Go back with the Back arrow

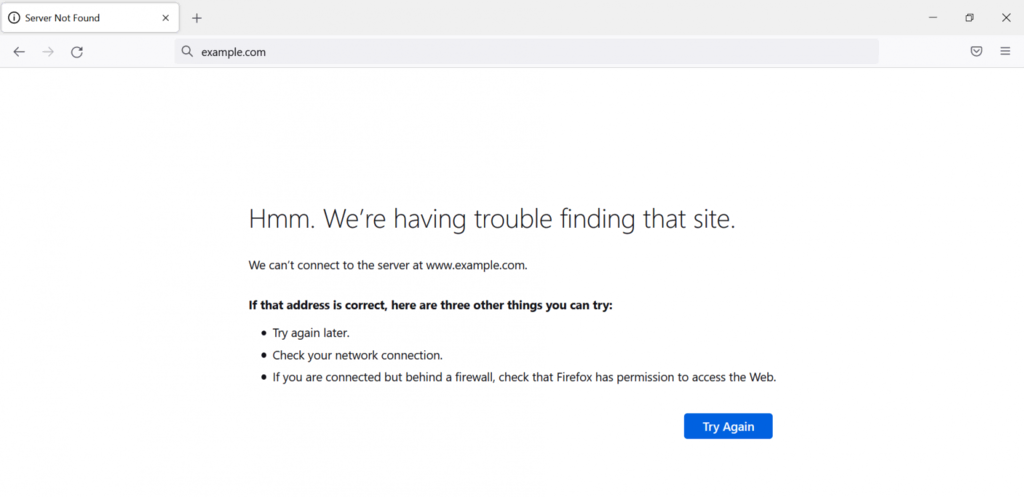(x=19, y=52)
